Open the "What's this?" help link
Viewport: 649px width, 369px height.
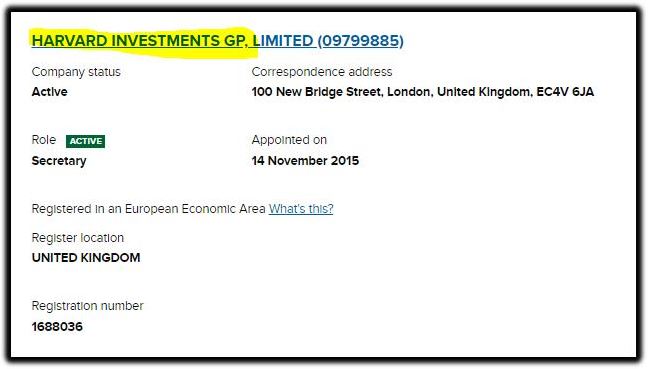coord(301,208)
